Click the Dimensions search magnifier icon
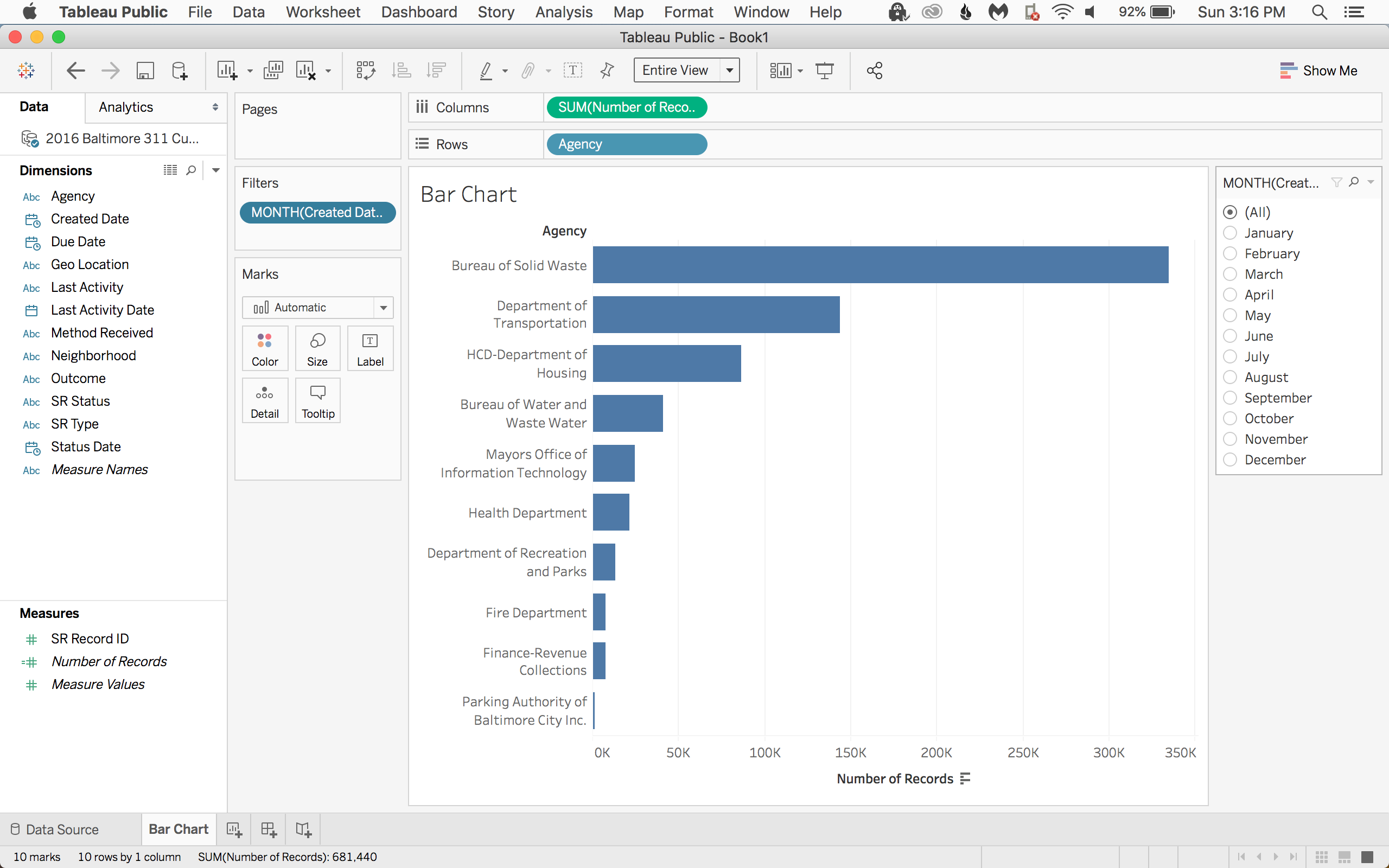This screenshot has height=868, width=1389. point(191,170)
